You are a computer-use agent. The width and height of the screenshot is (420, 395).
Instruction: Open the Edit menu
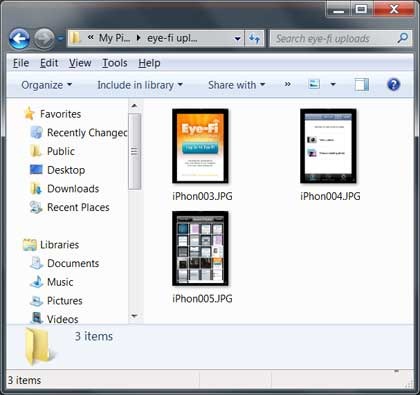tap(49, 63)
